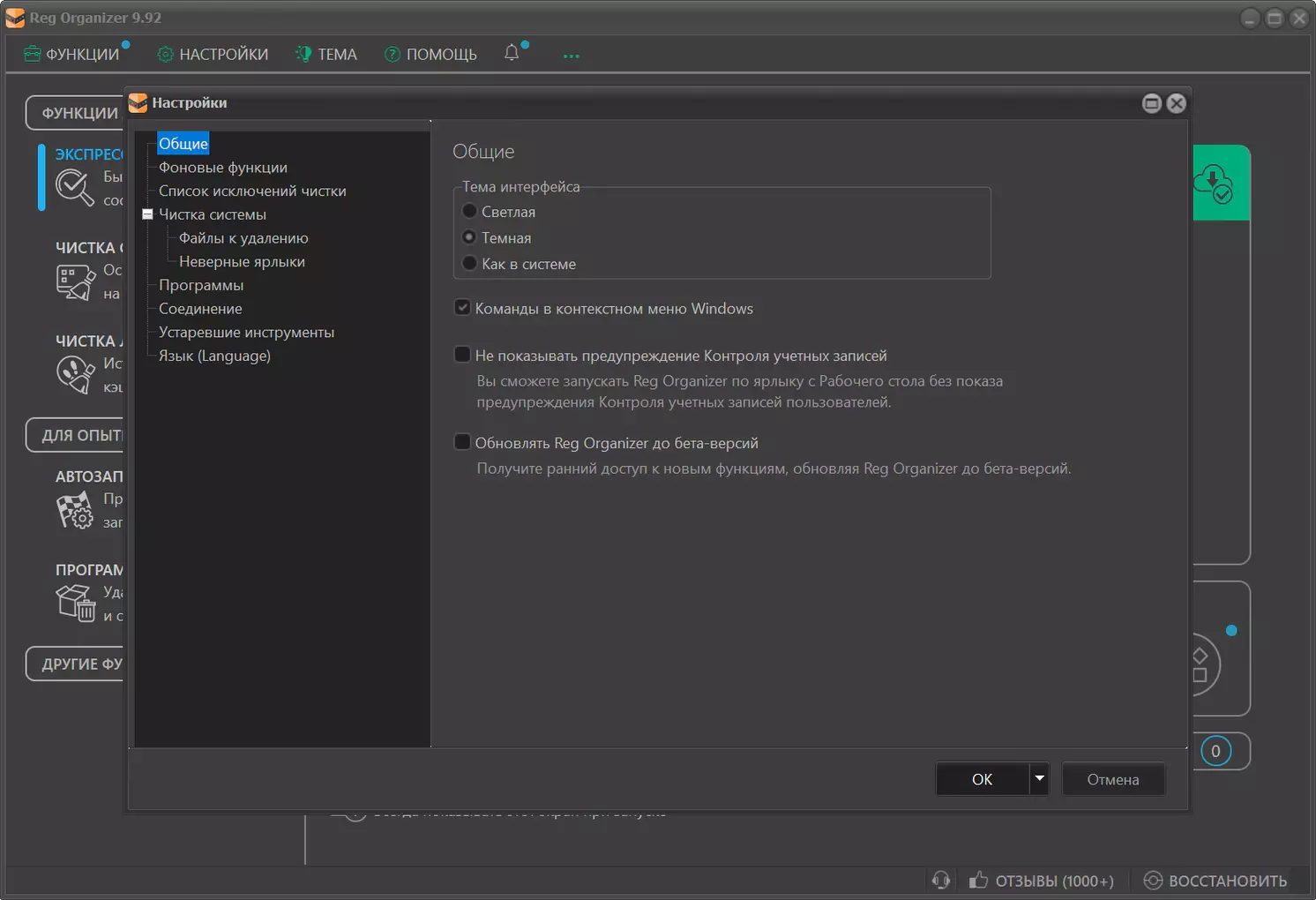Click the thumbs-up reviews icon
Viewport: 1316px width, 900px height.
coord(978,880)
